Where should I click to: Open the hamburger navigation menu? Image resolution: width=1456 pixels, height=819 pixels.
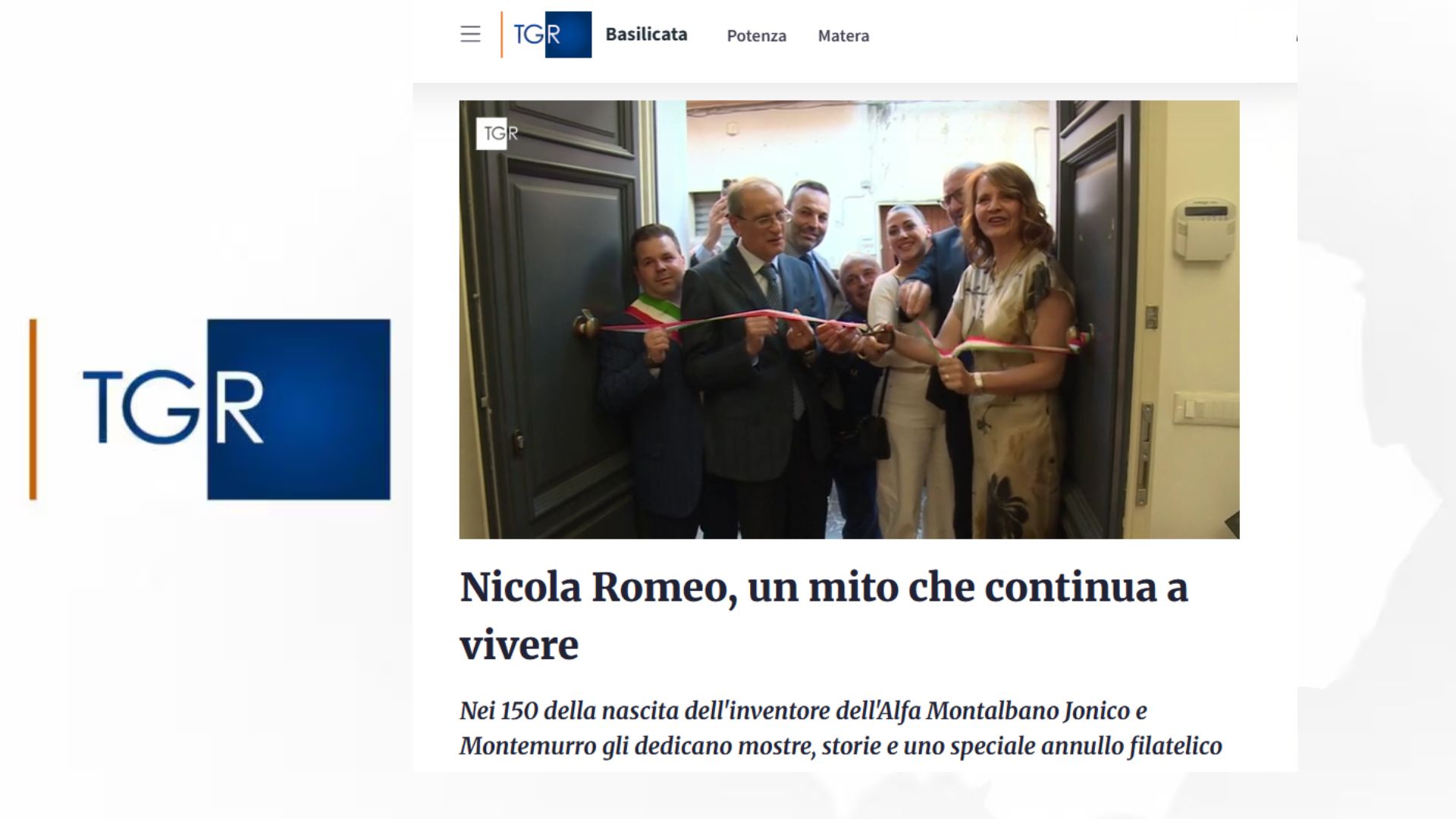pos(470,34)
